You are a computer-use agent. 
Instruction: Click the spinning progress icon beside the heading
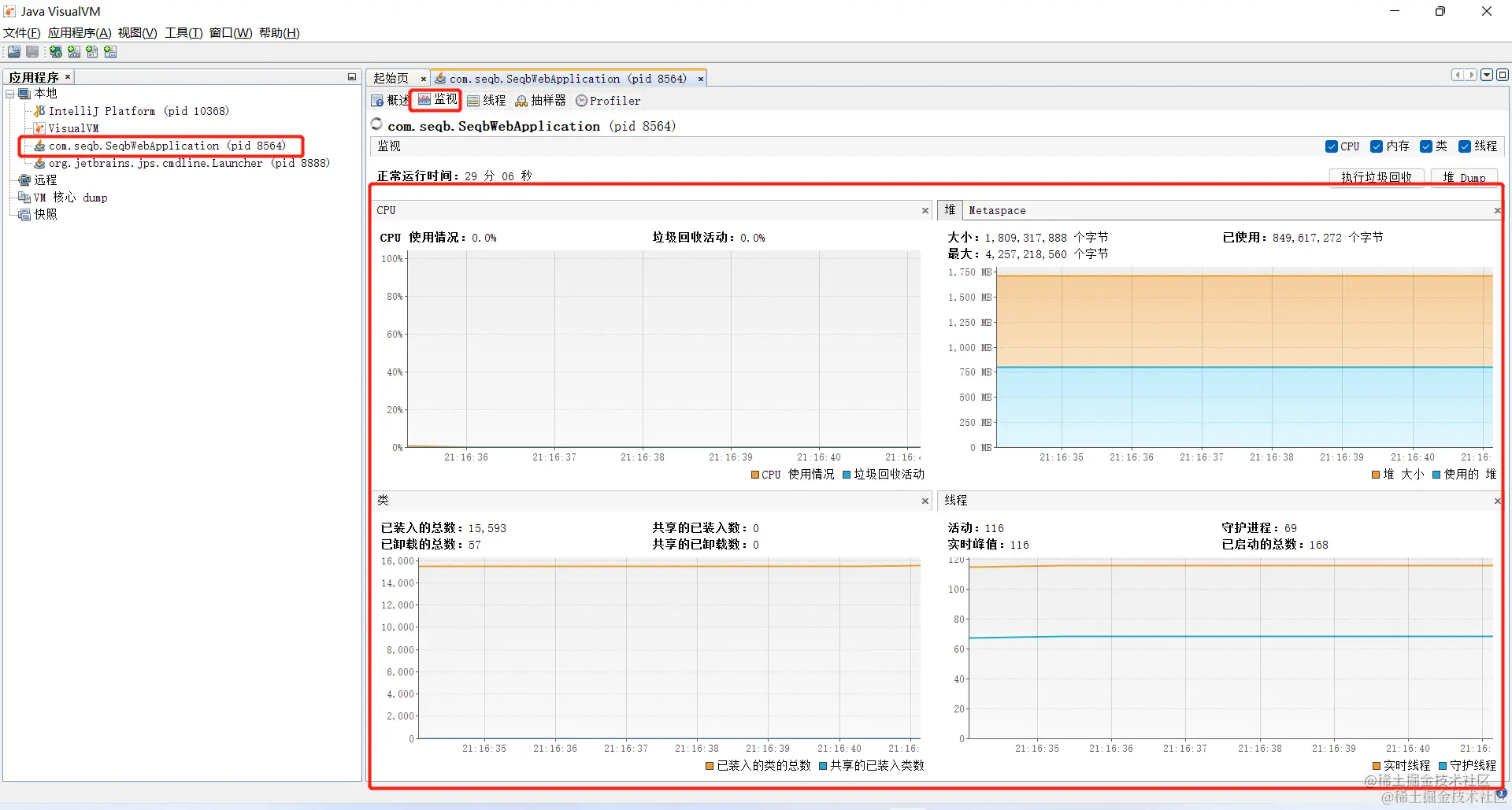tap(377, 124)
